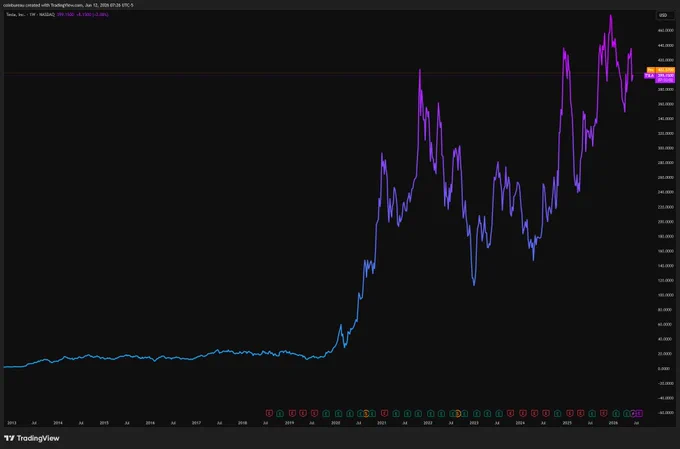Click the 2022 time axis label

pyautogui.click(x=428, y=423)
